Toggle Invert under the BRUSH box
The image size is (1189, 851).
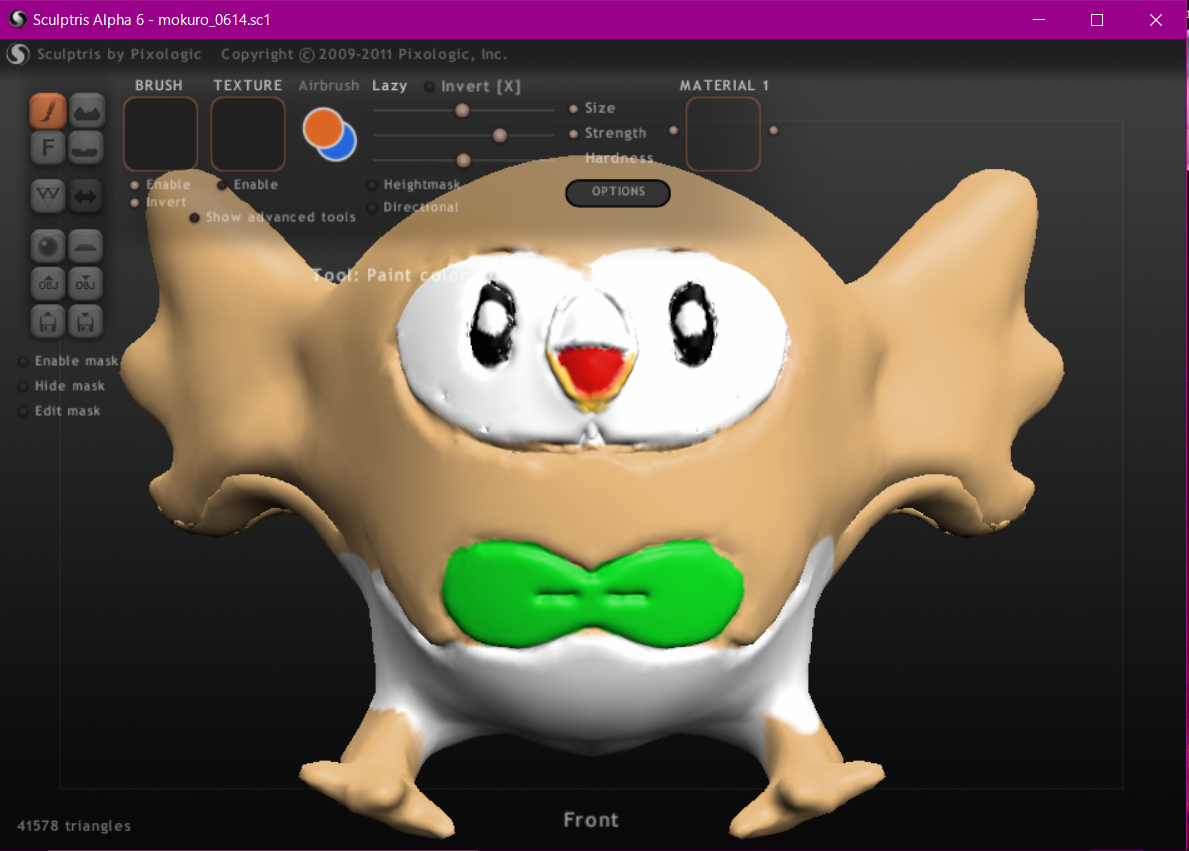pyautogui.click(x=135, y=203)
